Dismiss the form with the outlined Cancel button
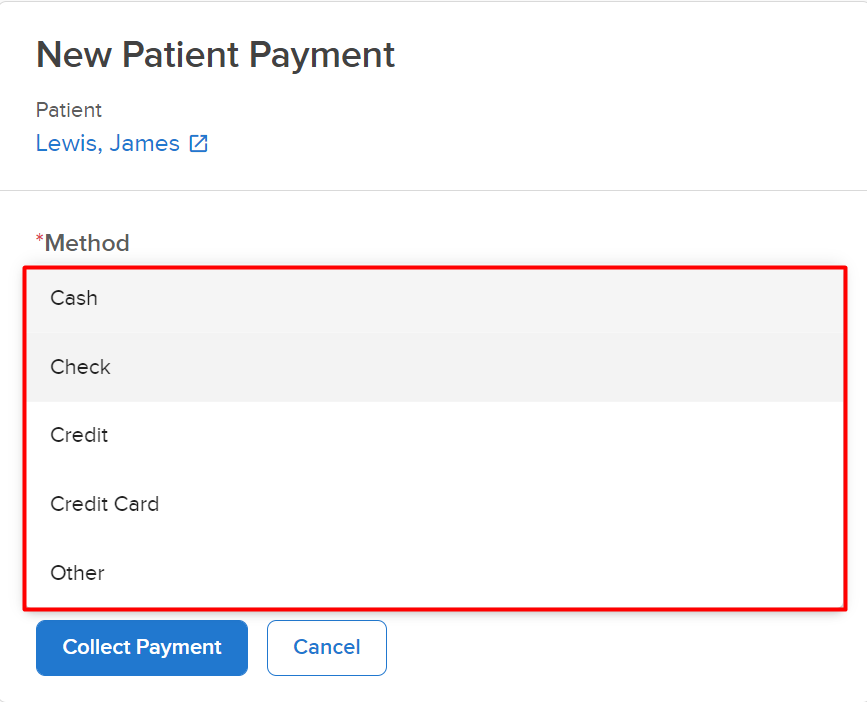867x702 pixels. [x=327, y=647]
